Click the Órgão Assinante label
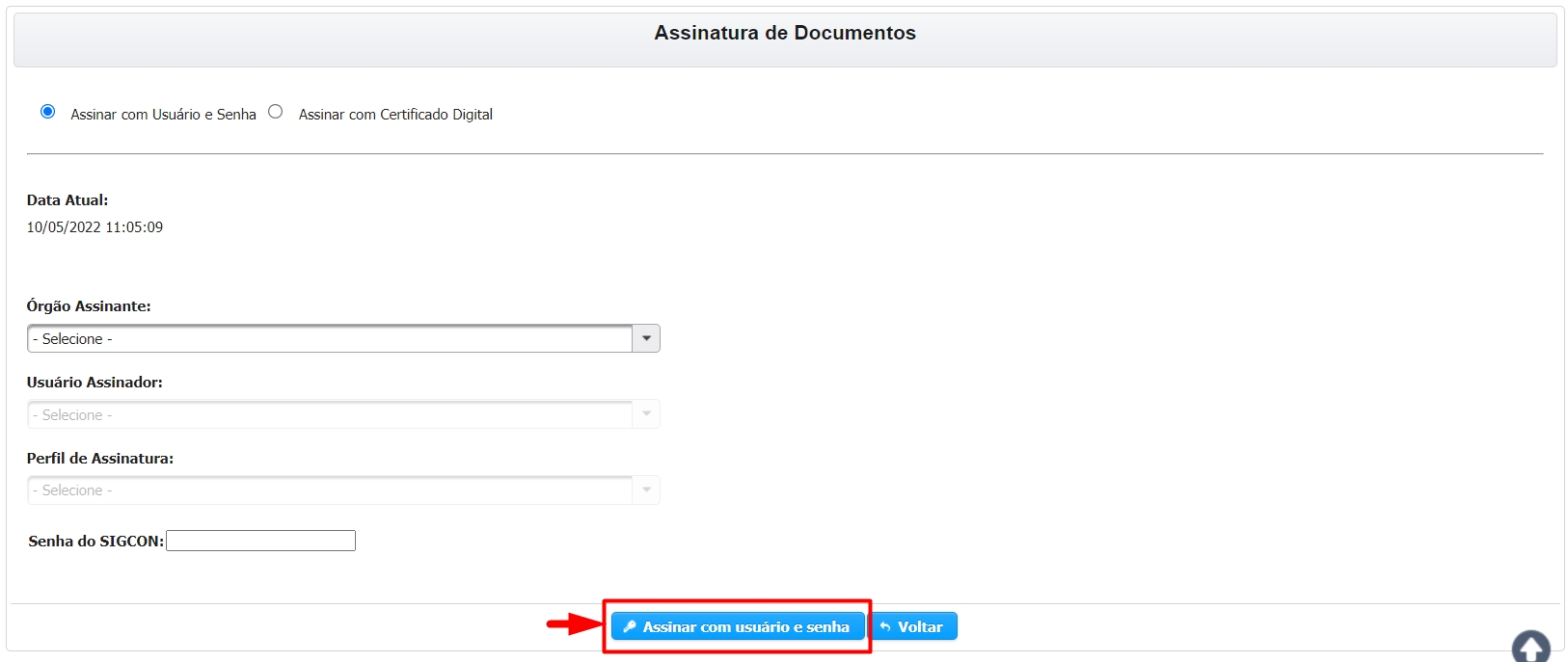Image resolution: width=1568 pixels, height=662 pixels. (89, 306)
